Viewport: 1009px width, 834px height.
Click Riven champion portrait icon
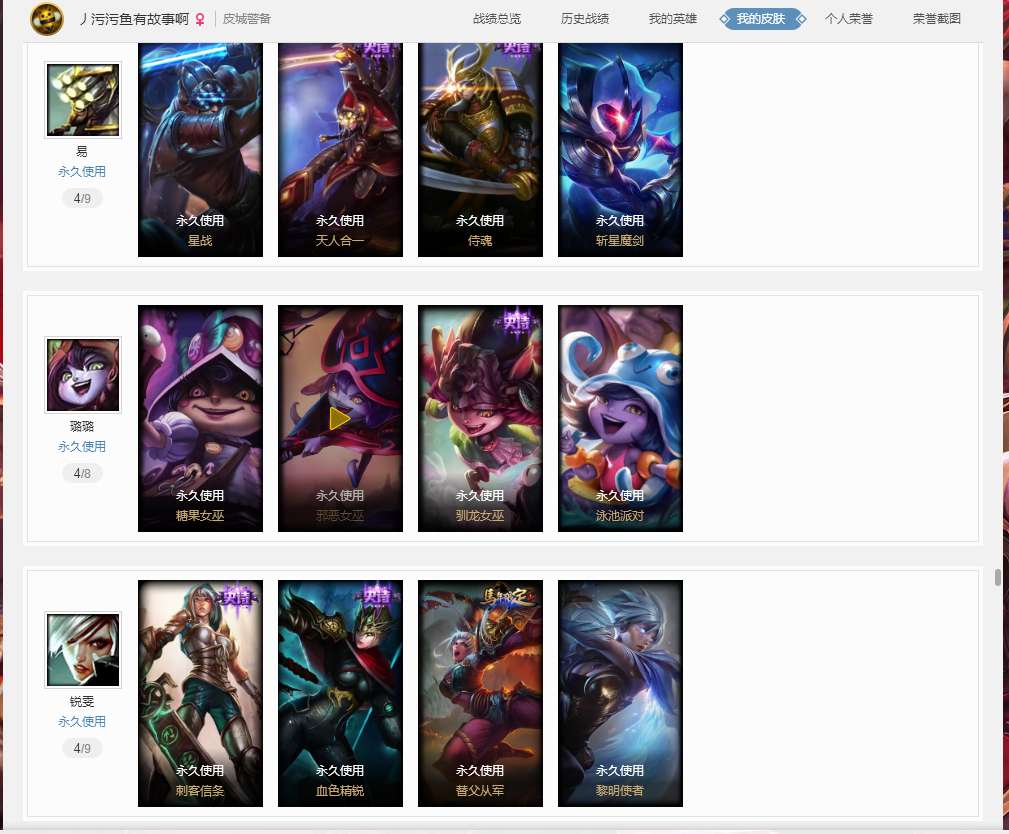[83, 650]
